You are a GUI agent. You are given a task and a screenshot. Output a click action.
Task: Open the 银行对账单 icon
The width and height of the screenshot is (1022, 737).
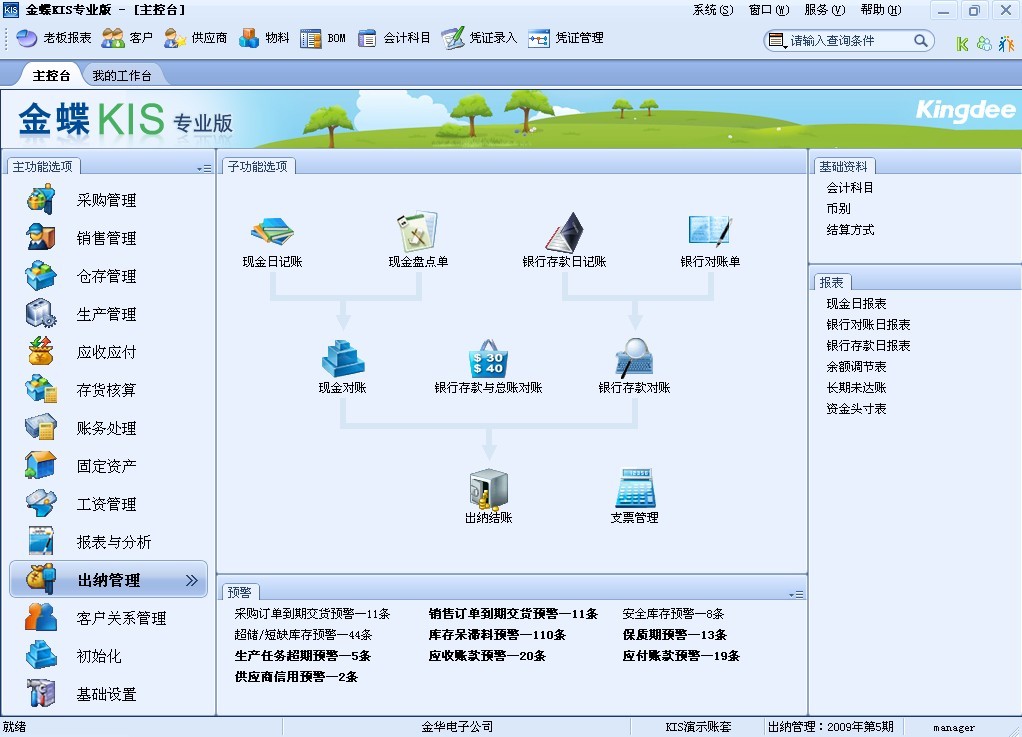(710, 231)
